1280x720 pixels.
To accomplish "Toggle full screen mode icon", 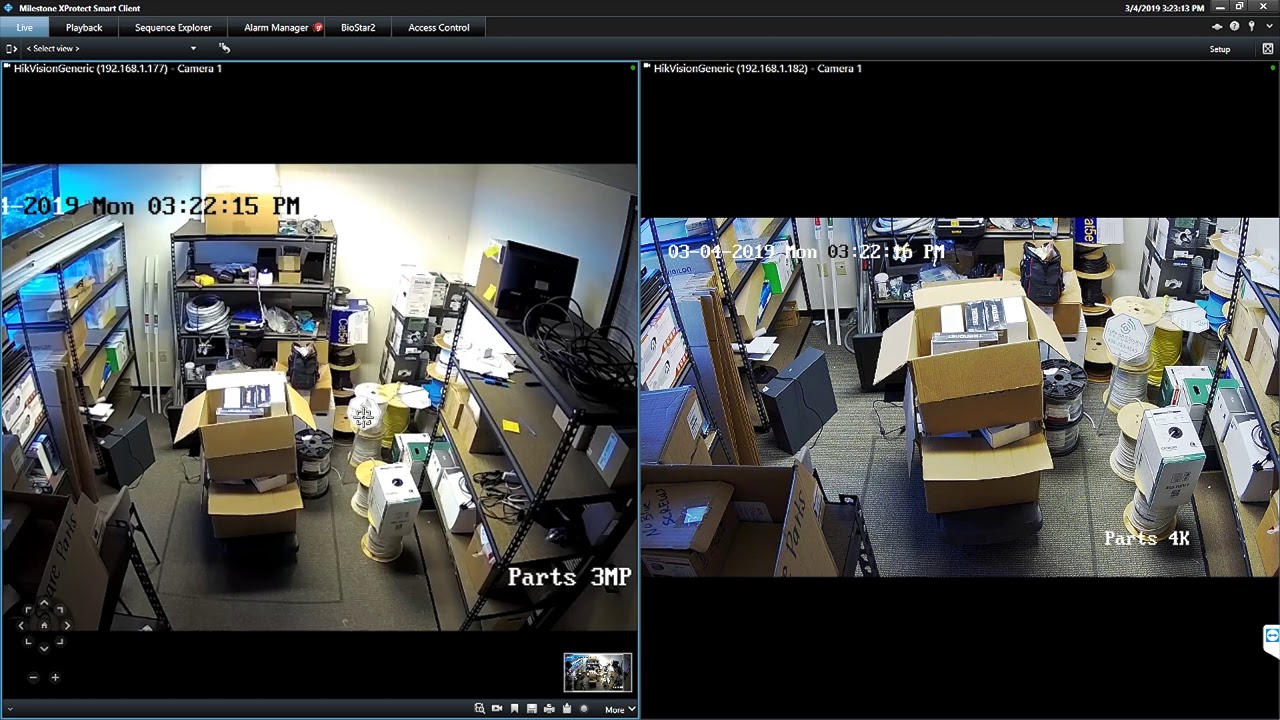I will 1267,49.
